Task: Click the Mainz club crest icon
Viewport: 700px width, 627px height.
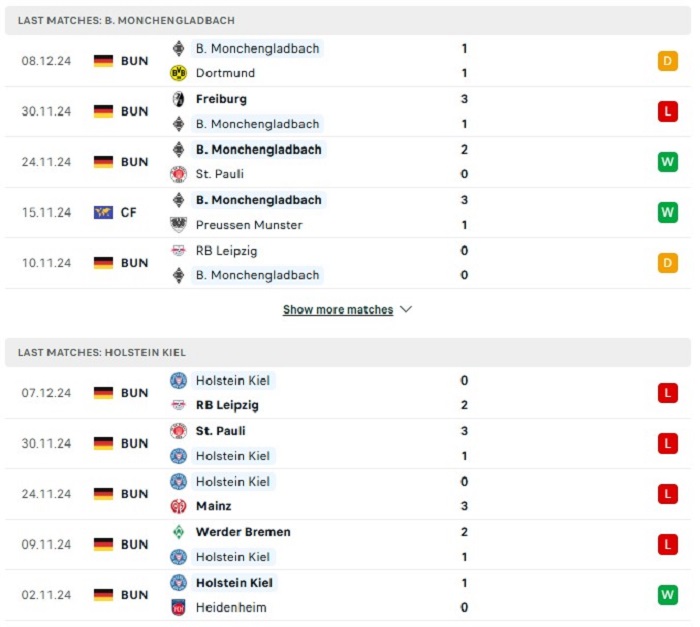Action: tap(178, 506)
